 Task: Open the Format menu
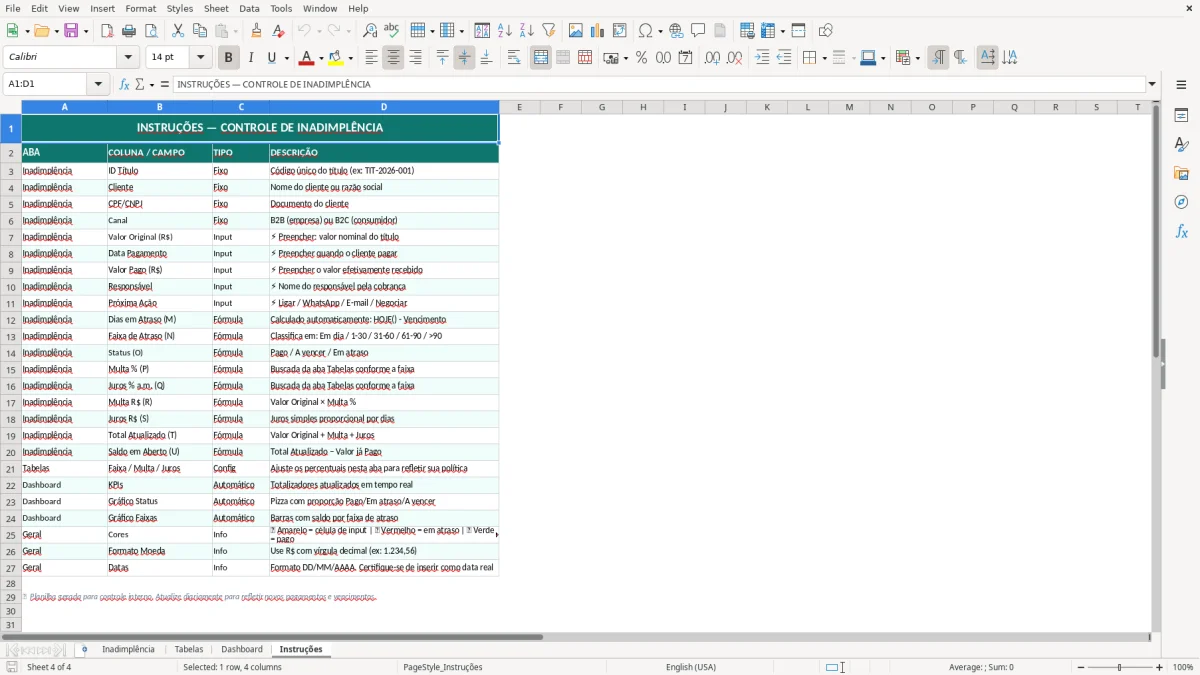(141, 8)
